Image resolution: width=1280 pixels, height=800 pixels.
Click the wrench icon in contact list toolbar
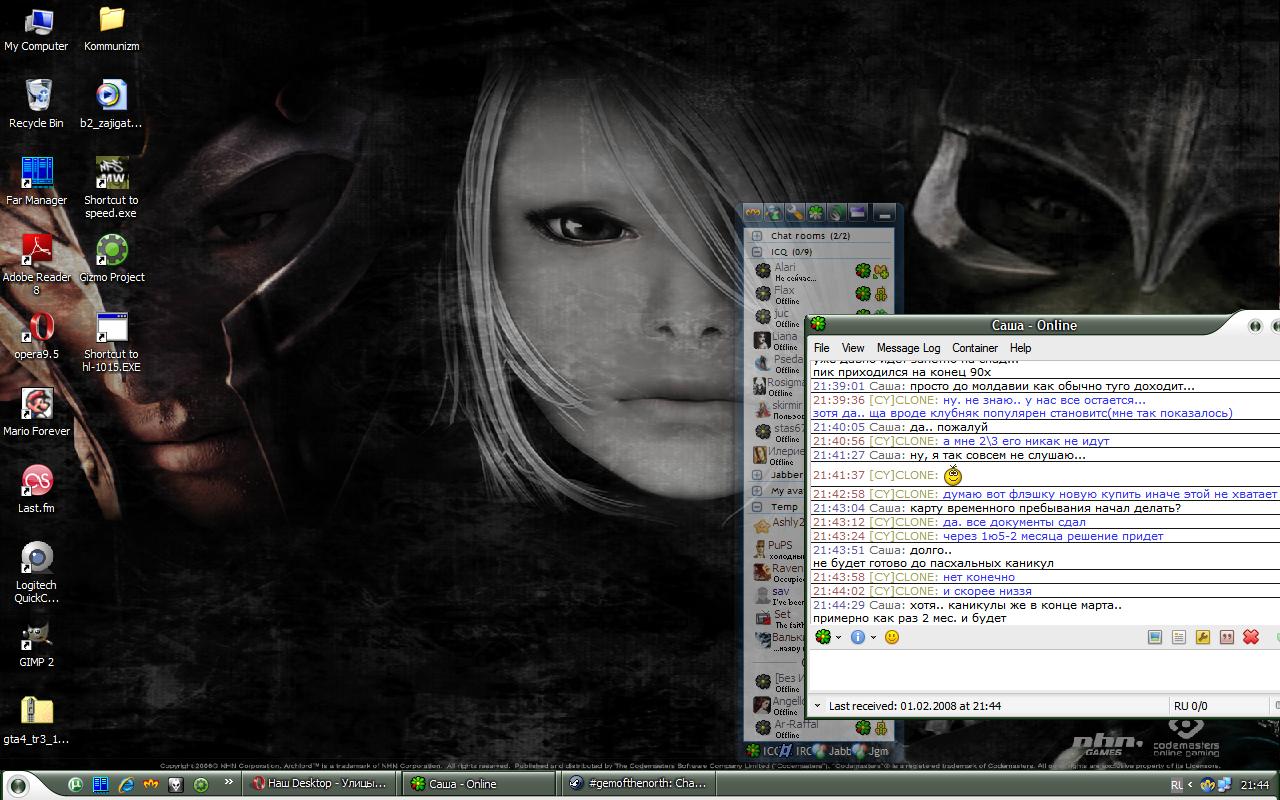(x=795, y=213)
